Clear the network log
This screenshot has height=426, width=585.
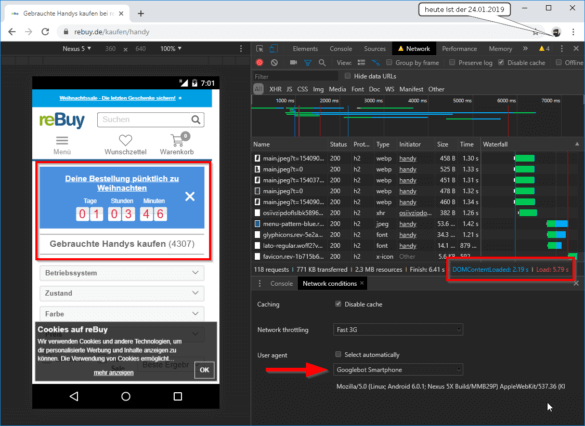[x=274, y=63]
